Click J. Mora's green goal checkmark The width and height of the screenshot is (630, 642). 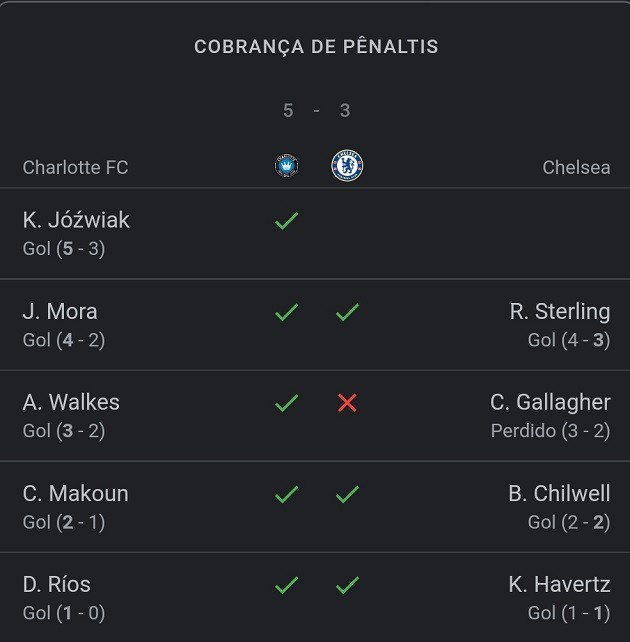287,312
